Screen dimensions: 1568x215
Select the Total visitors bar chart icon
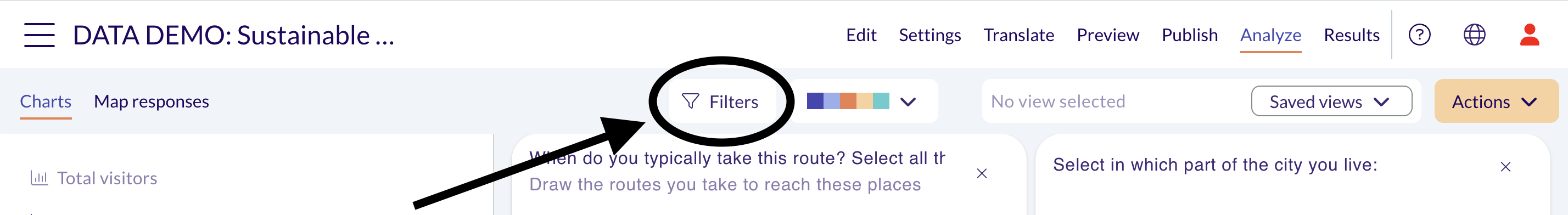[39, 178]
